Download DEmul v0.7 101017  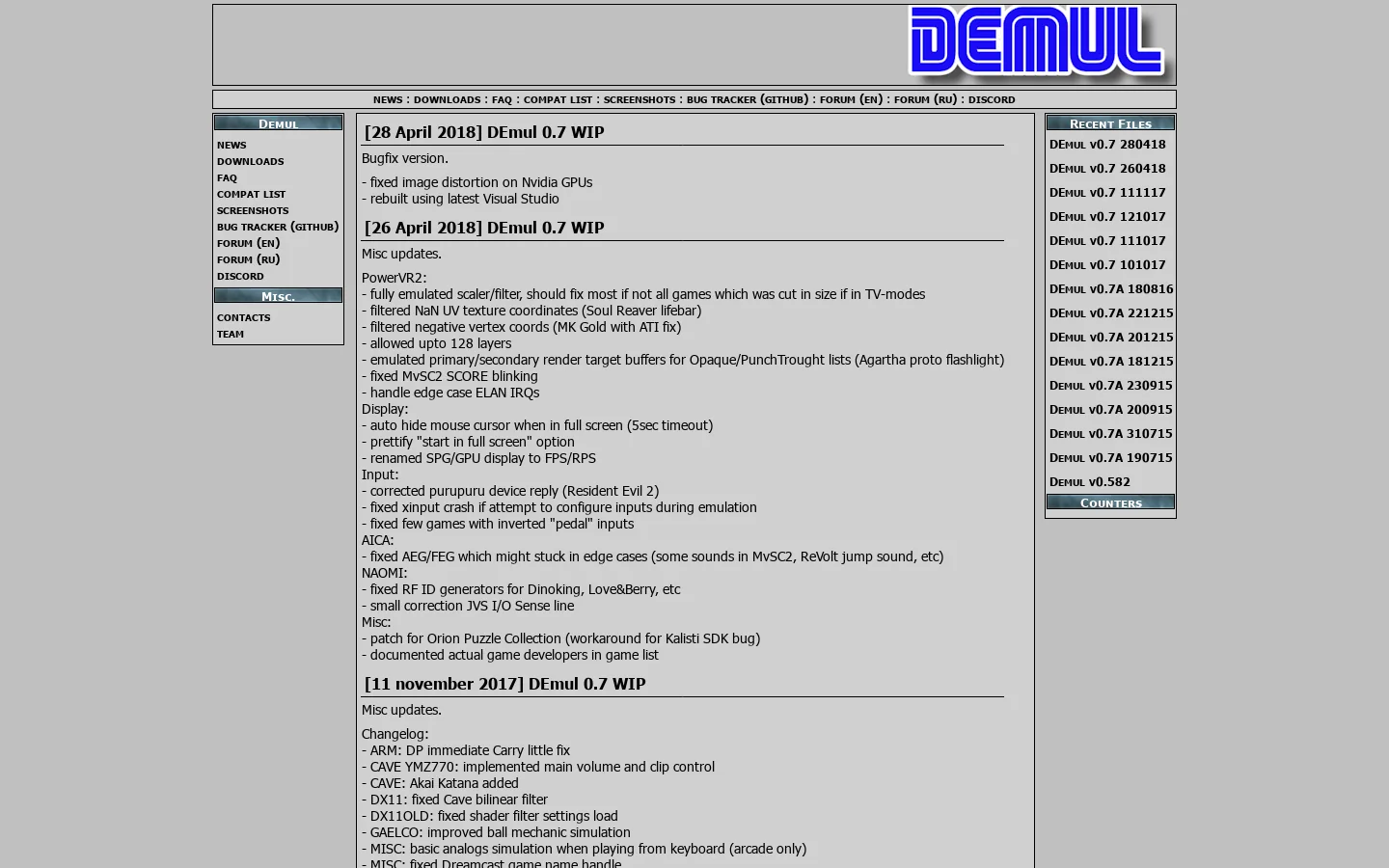(1107, 265)
